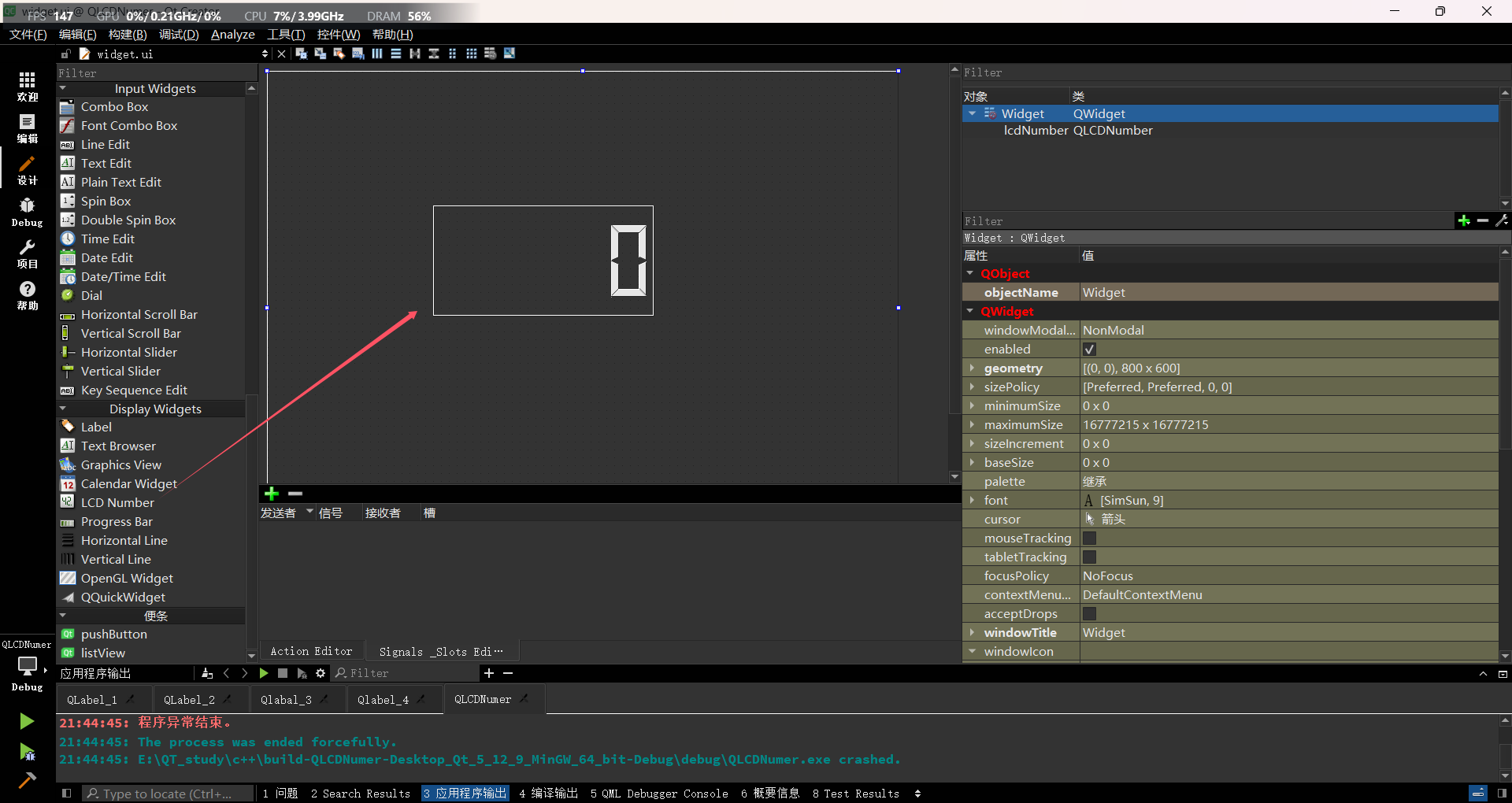1512x803 pixels.
Task: Toggle the right sidebar visibility
Action: point(1502,794)
